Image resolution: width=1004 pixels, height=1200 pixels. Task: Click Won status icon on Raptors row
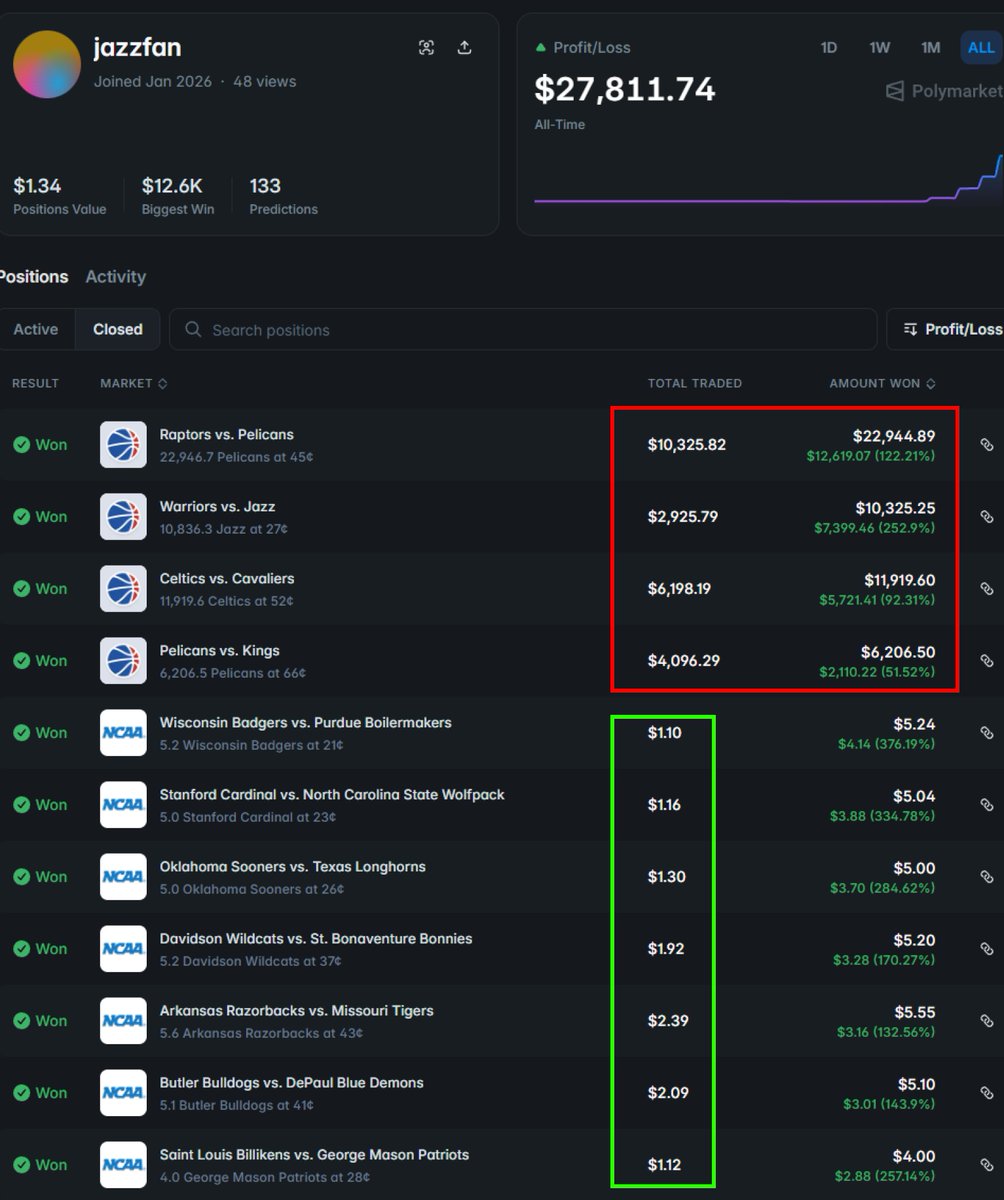[21, 445]
